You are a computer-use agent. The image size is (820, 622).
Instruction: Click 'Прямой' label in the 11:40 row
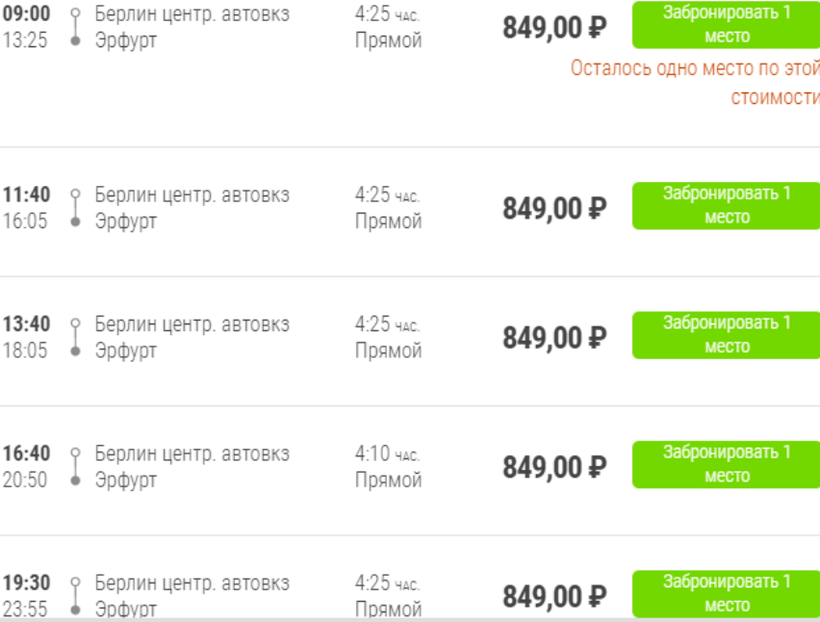pos(388,221)
